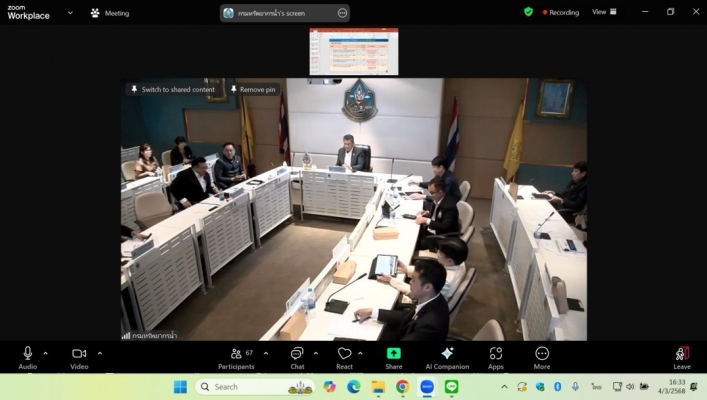Select the shared screen thumbnail

pos(353,51)
